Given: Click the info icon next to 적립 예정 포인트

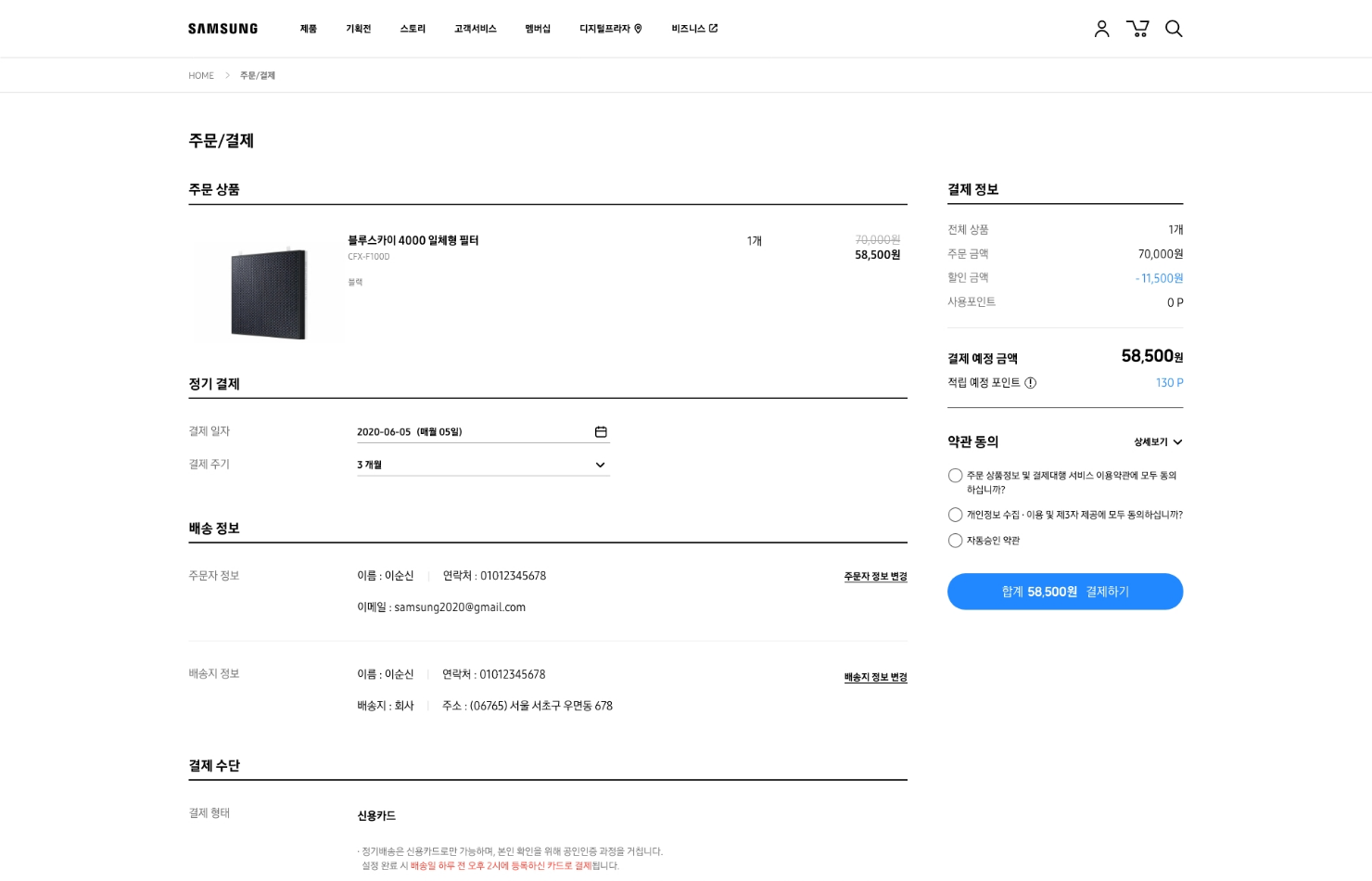Looking at the screenshot, I should click(x=1030, y=383).
